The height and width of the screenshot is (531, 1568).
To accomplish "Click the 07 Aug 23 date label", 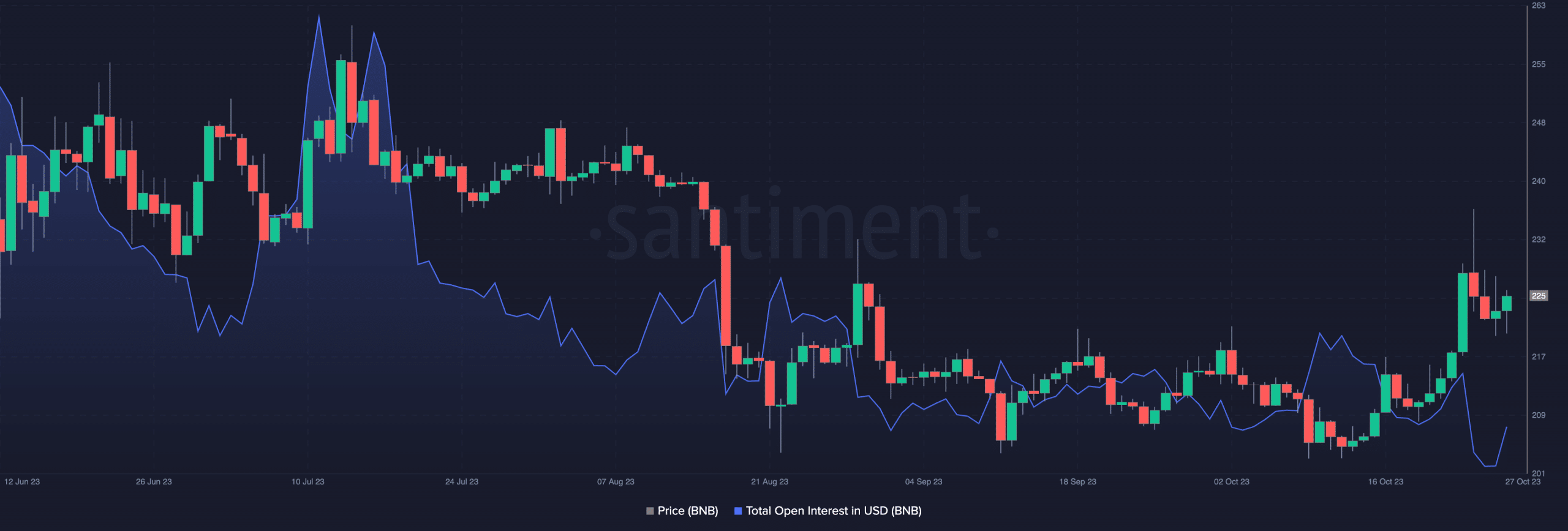I will 616,482.
